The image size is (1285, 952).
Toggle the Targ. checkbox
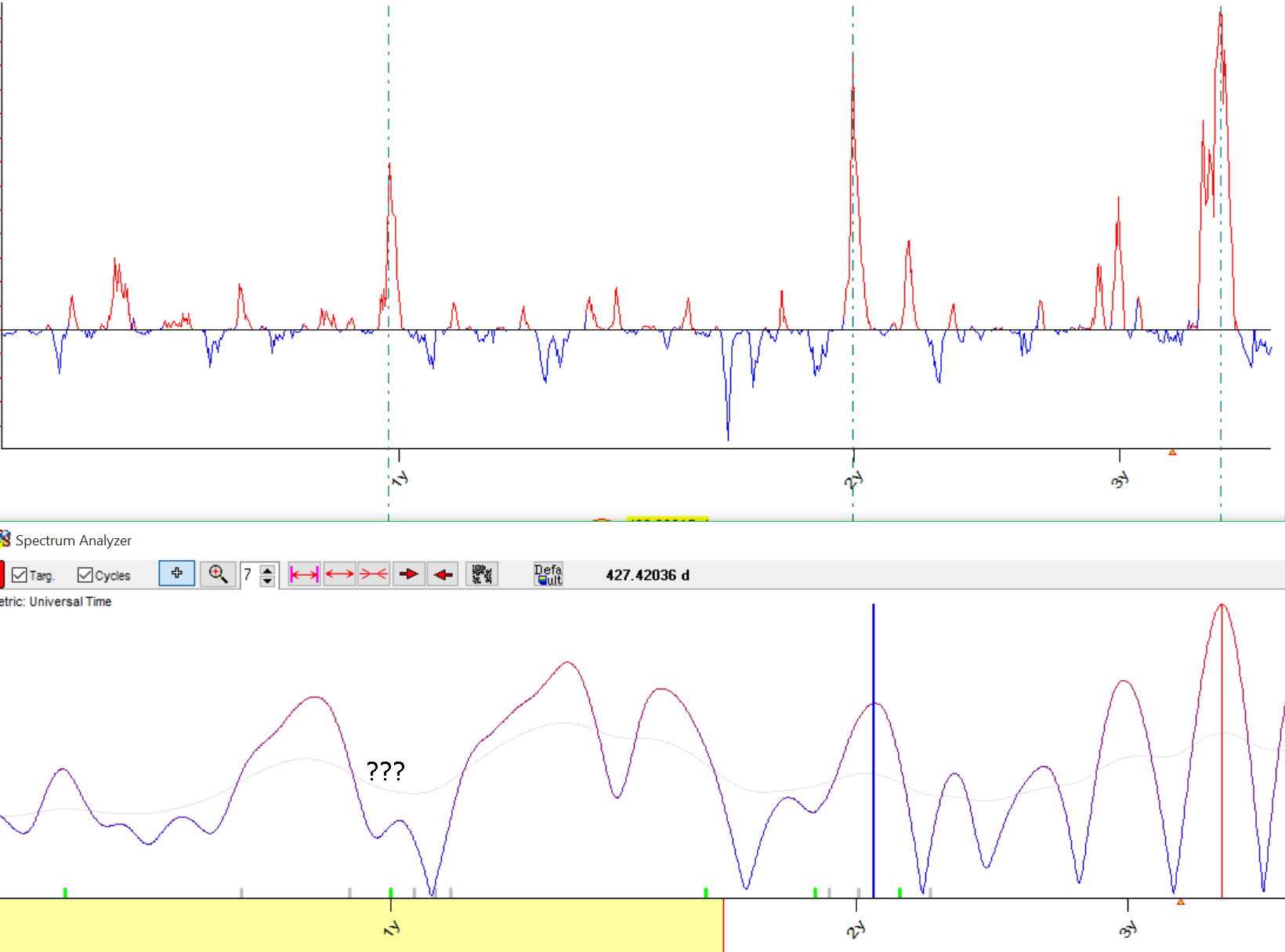coord(20,575)
